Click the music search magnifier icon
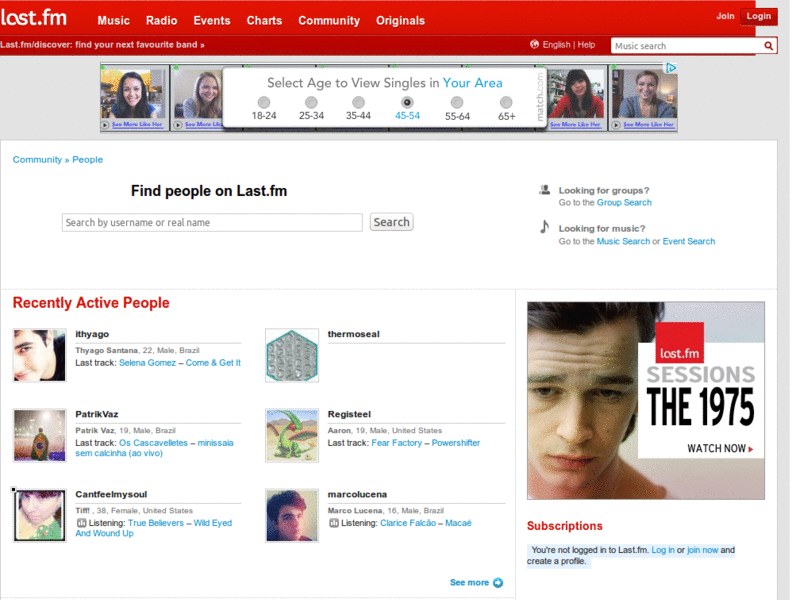 click(768, 46)
